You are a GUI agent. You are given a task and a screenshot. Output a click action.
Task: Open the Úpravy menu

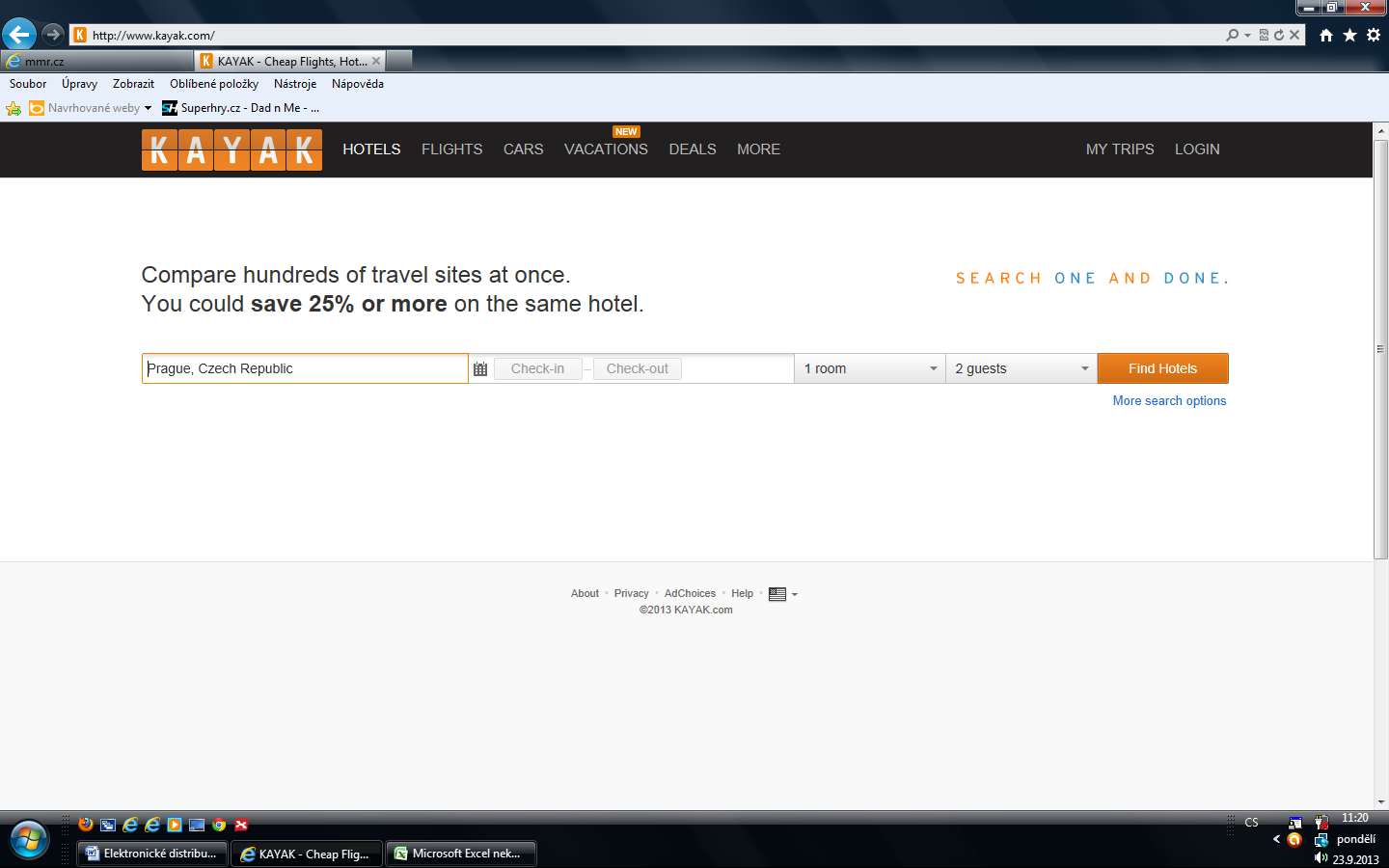[x=79, y=84]
